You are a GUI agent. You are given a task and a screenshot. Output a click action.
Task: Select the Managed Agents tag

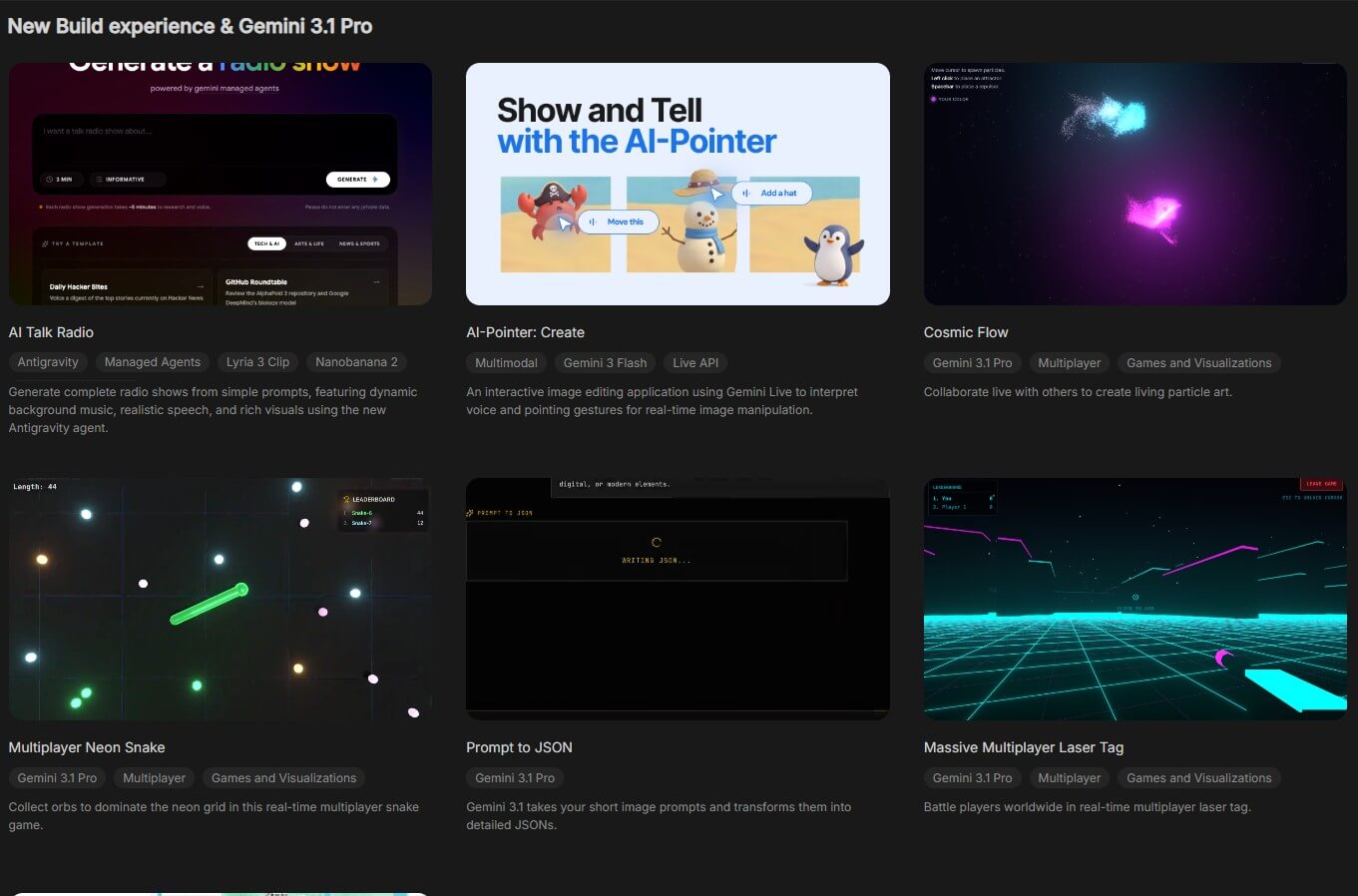pyautogui.click(x=153, y=362)
